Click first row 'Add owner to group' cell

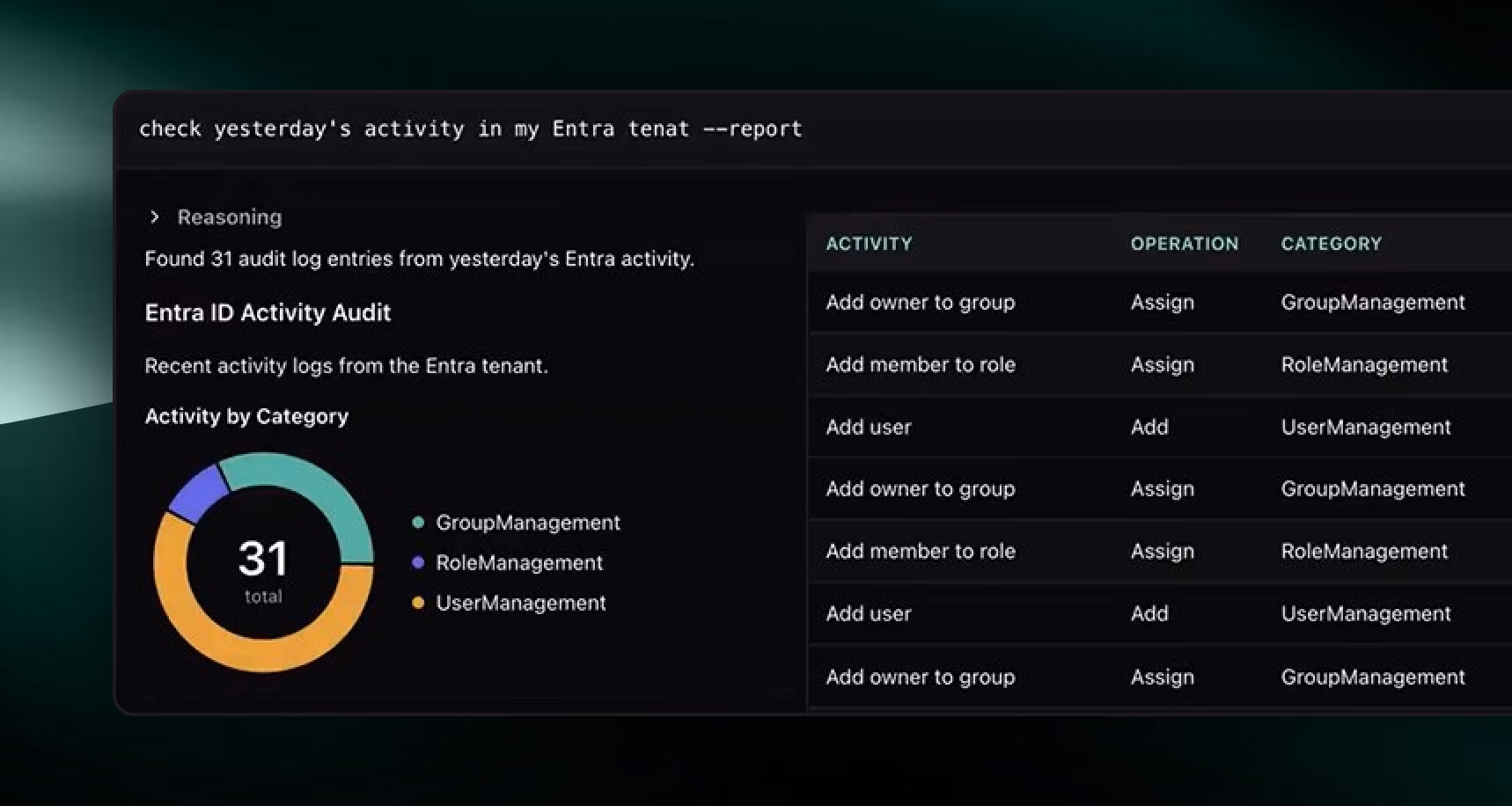921,303
